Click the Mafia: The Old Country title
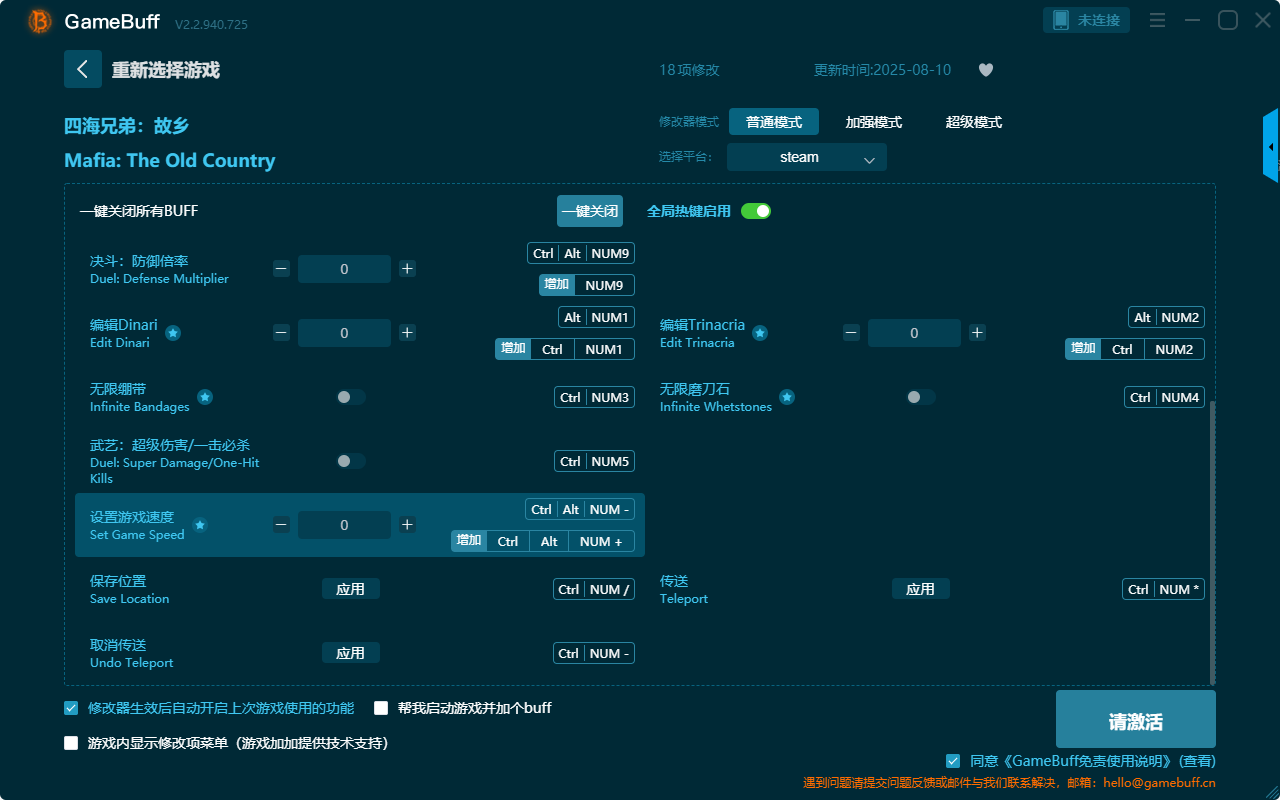This screenshot has height=800, width=1280. (x=170, y=160)
